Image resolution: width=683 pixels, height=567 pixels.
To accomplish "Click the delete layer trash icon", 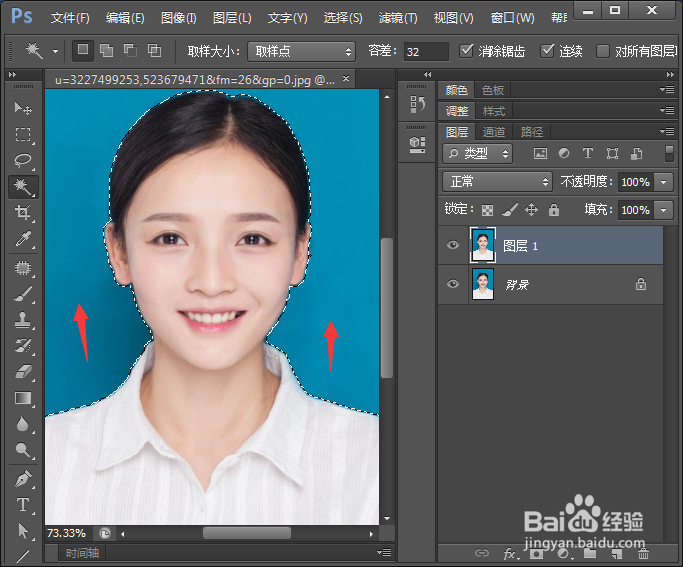I will pyautogui.click(x=643, y=553).
